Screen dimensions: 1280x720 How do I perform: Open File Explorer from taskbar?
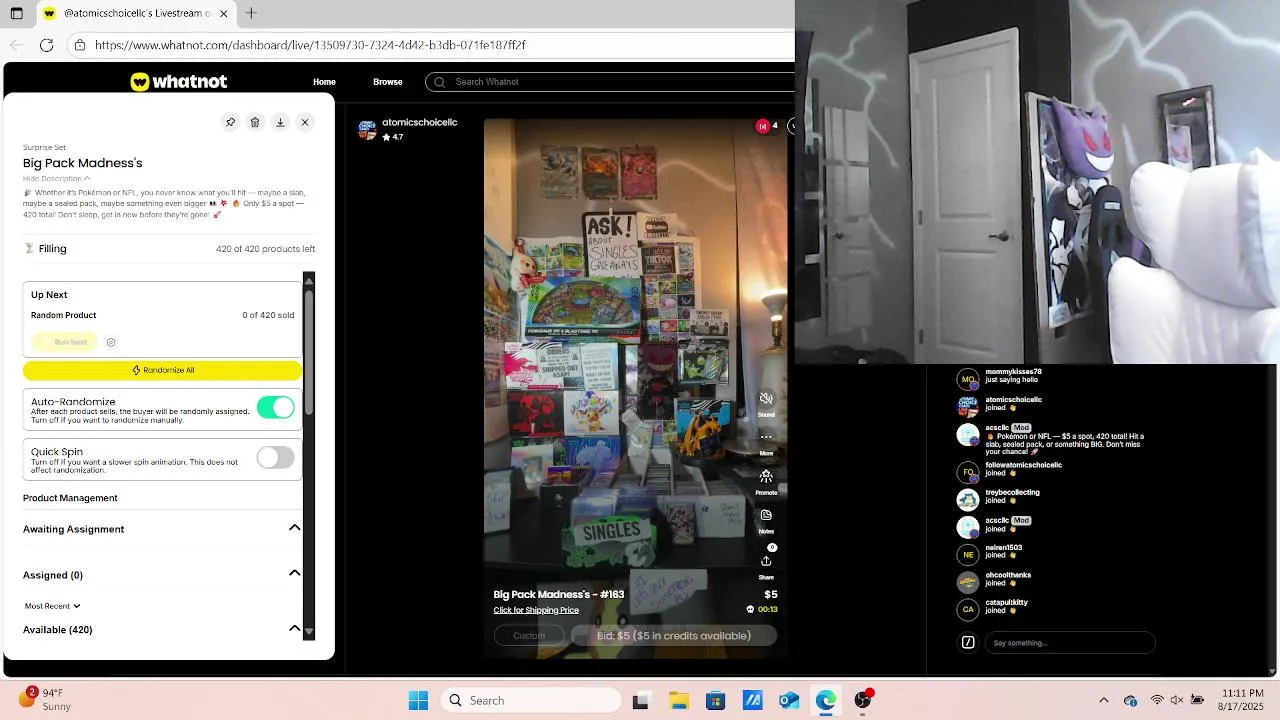pos(678,701)
